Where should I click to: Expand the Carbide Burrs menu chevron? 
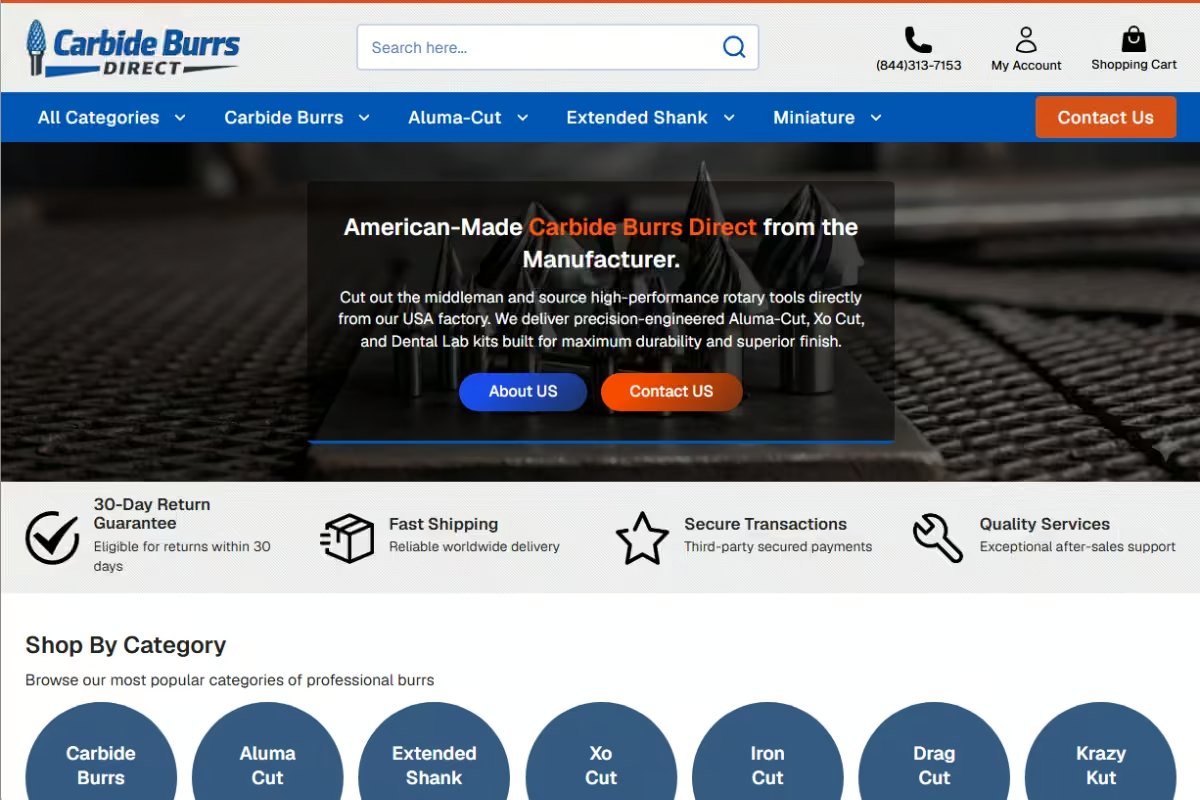point(364,118)
